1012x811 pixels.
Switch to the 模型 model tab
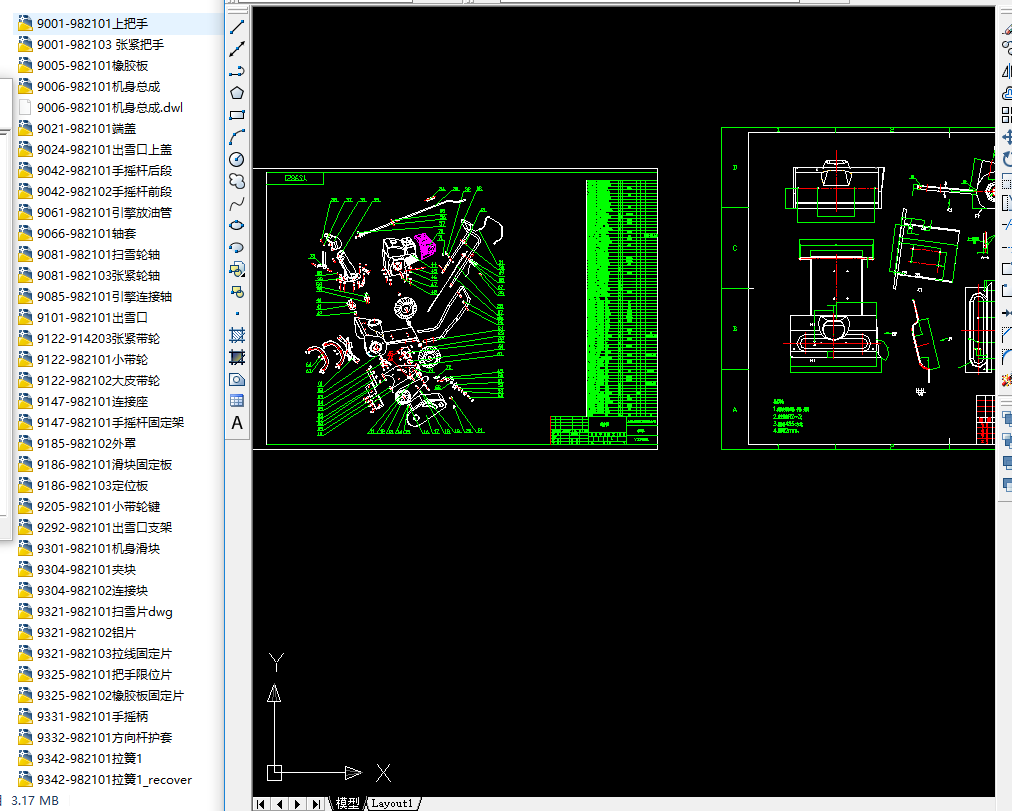coord(347,803)
